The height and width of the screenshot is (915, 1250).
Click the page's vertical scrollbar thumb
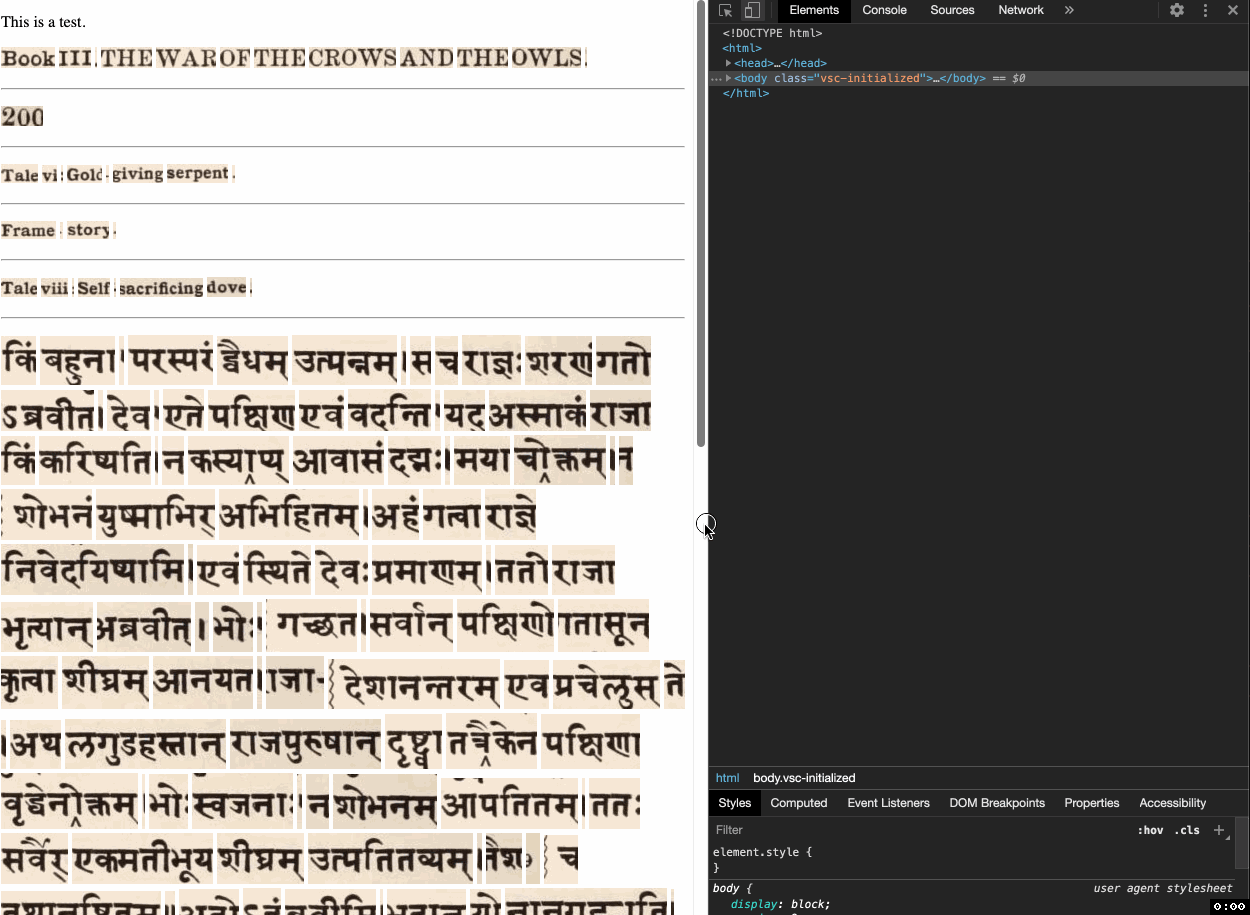(701, 225)
